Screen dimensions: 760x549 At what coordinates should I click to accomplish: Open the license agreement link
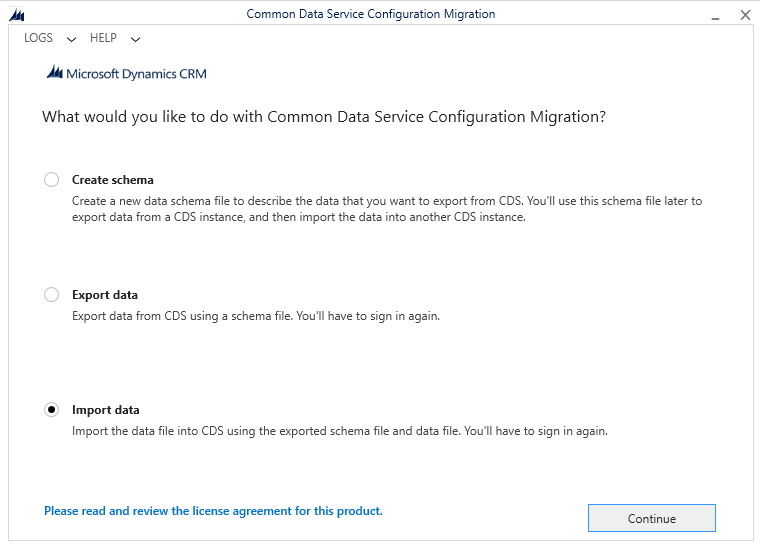[x=213, y=511]
